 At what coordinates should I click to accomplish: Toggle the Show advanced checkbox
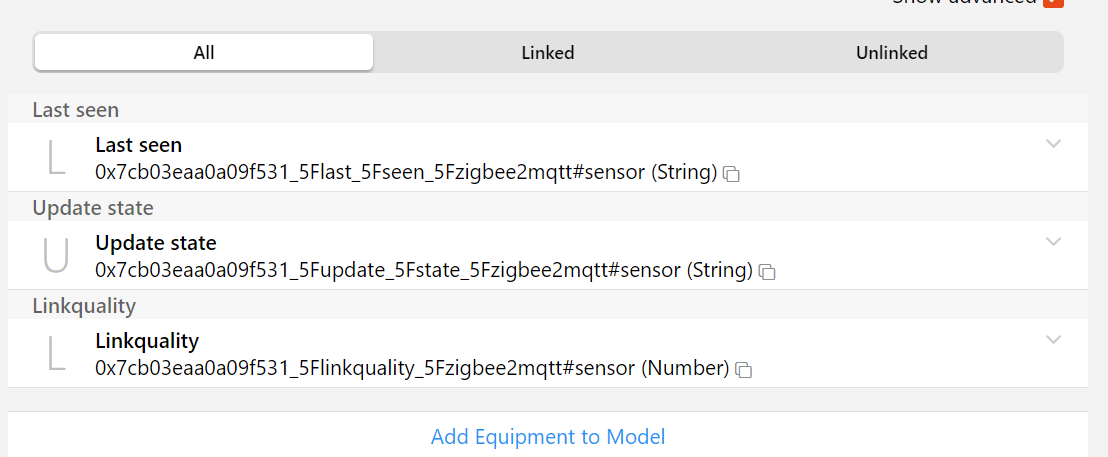click(1052, 2)
